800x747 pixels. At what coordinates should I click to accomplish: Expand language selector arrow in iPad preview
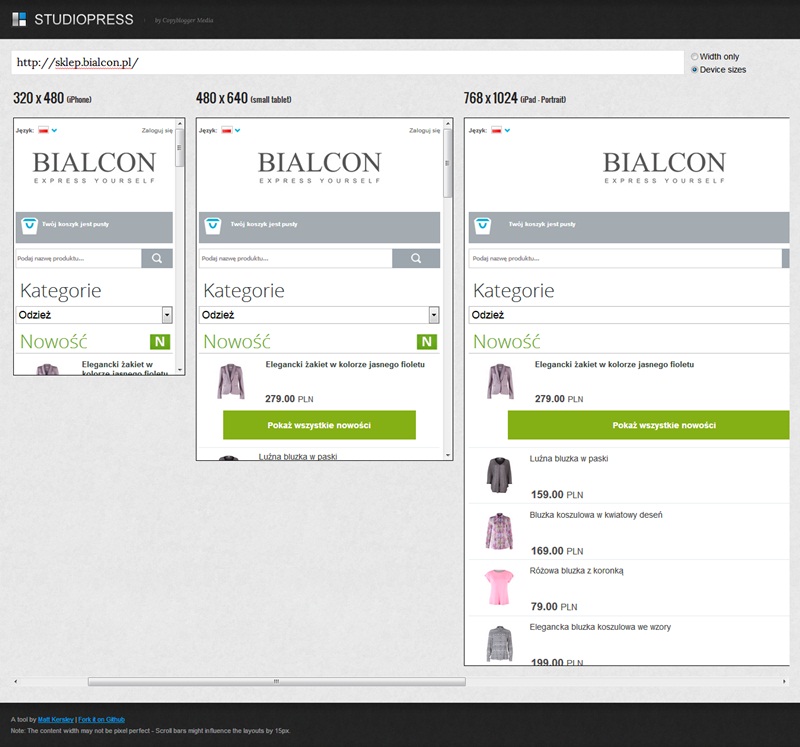[506, 130]
